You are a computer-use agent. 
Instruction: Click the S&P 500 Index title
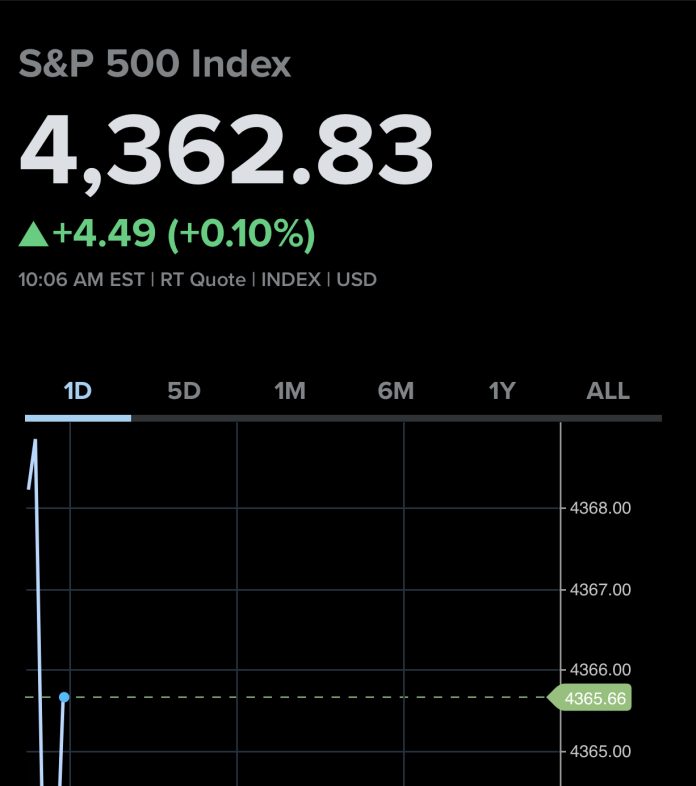pos(155,65)
